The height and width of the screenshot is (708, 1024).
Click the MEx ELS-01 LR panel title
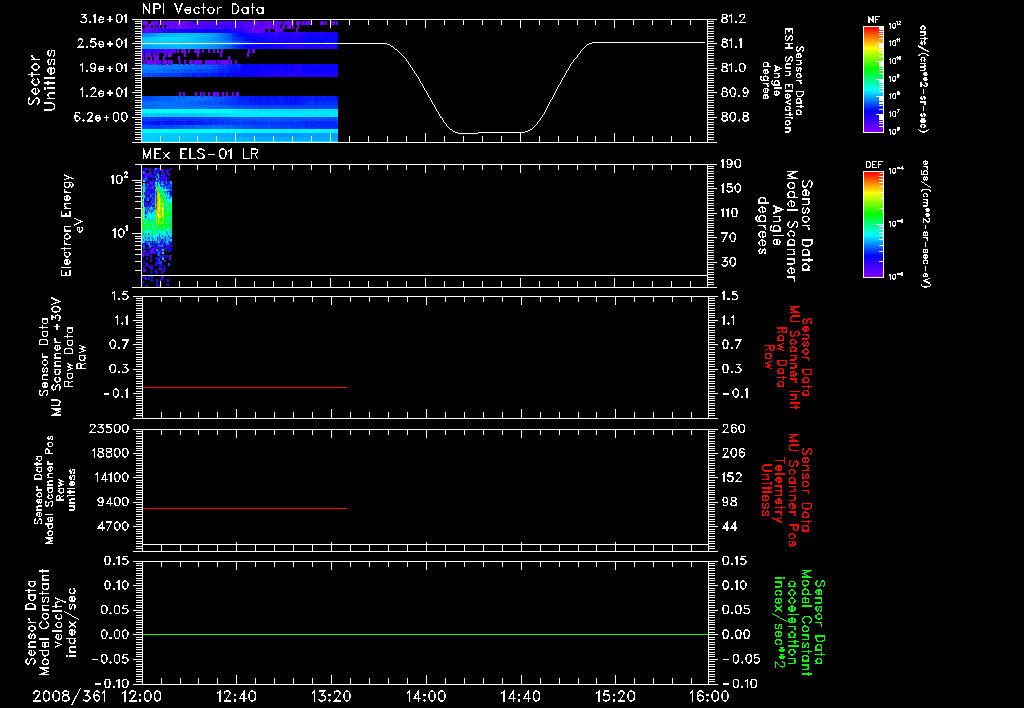click(x=200, y=154)
